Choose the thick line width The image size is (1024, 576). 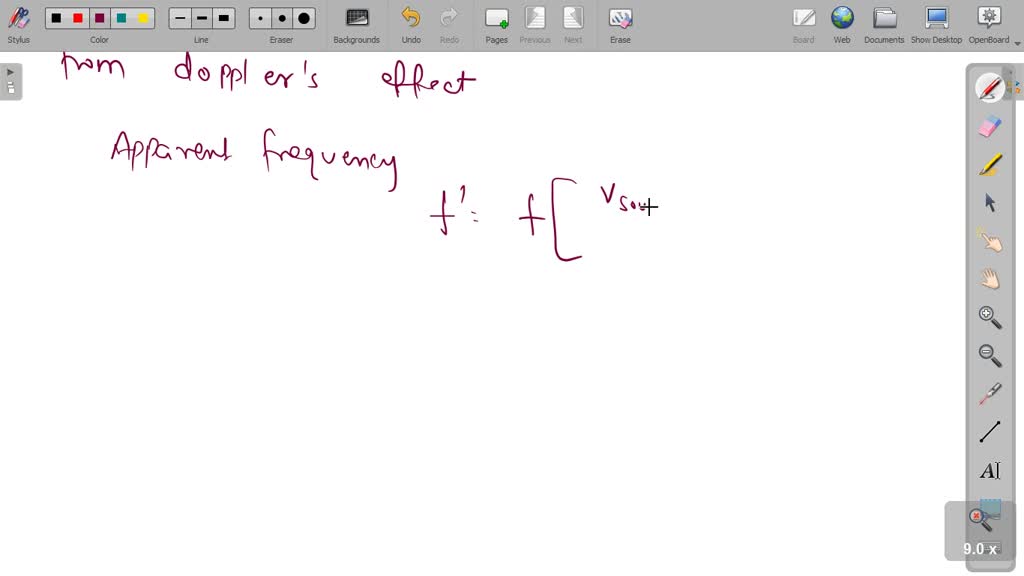tap(223, 18)
